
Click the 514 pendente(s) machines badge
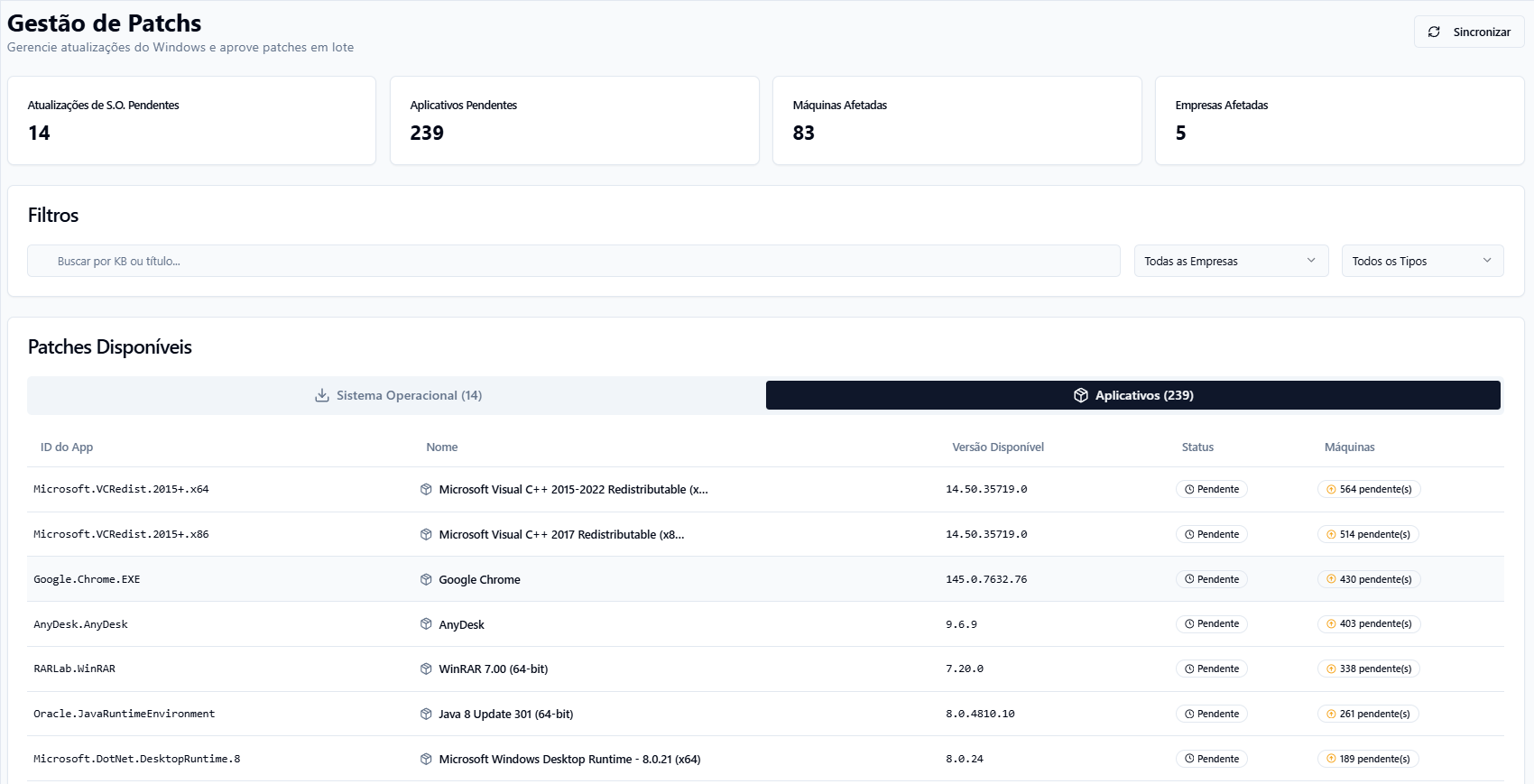[1368, 534]
